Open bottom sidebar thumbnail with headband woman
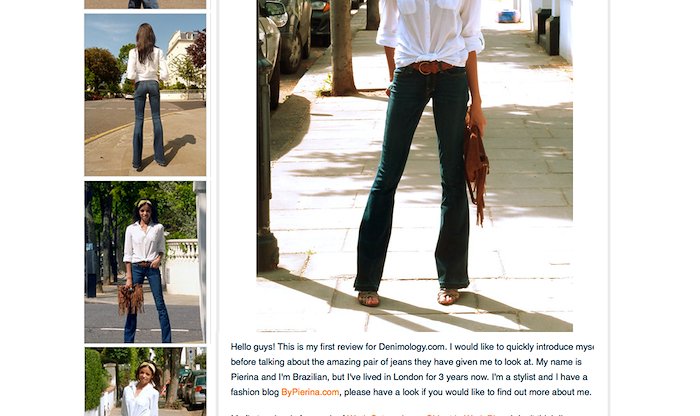The image size is (700, 416). [145, 382]
